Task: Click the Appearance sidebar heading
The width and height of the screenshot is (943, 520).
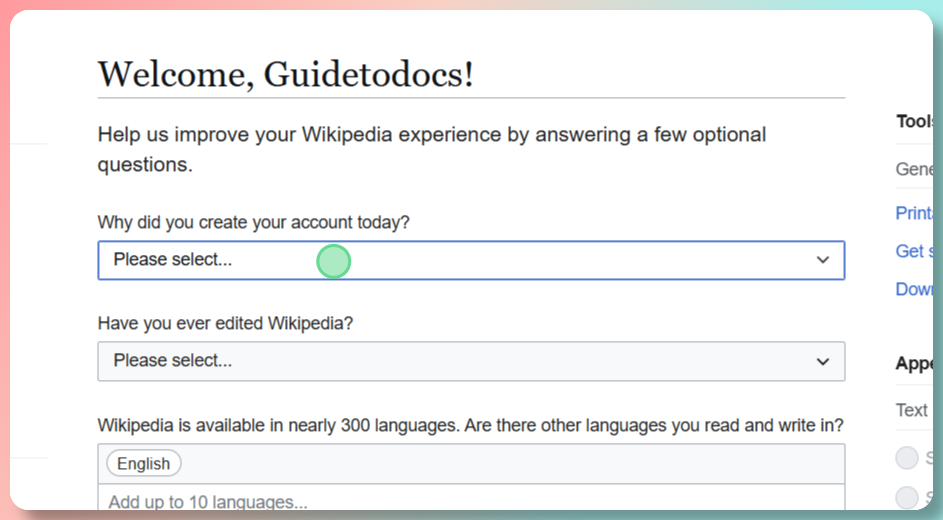Action: pos(914,364)
